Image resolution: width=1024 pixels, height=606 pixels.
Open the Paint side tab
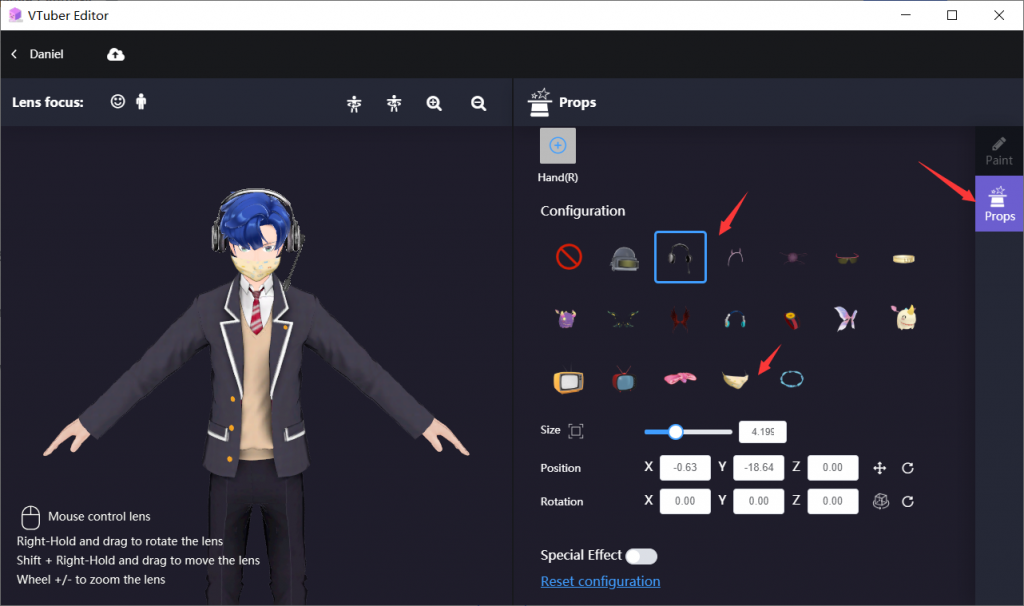tap(999, 152)
